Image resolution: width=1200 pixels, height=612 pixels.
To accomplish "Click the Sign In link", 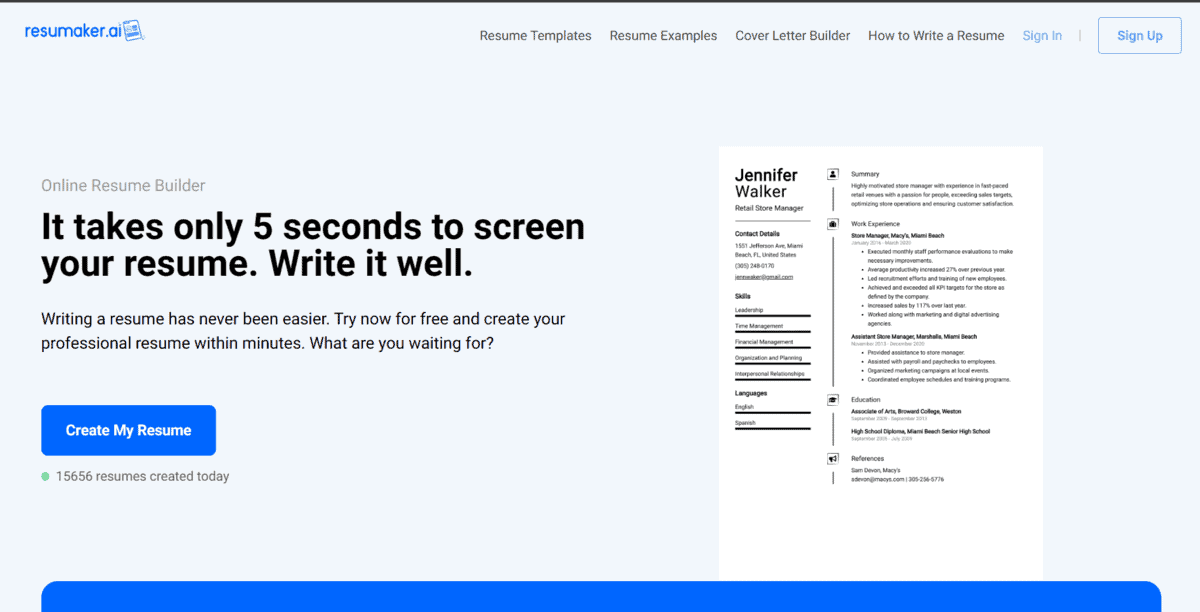I will 1042,35.
